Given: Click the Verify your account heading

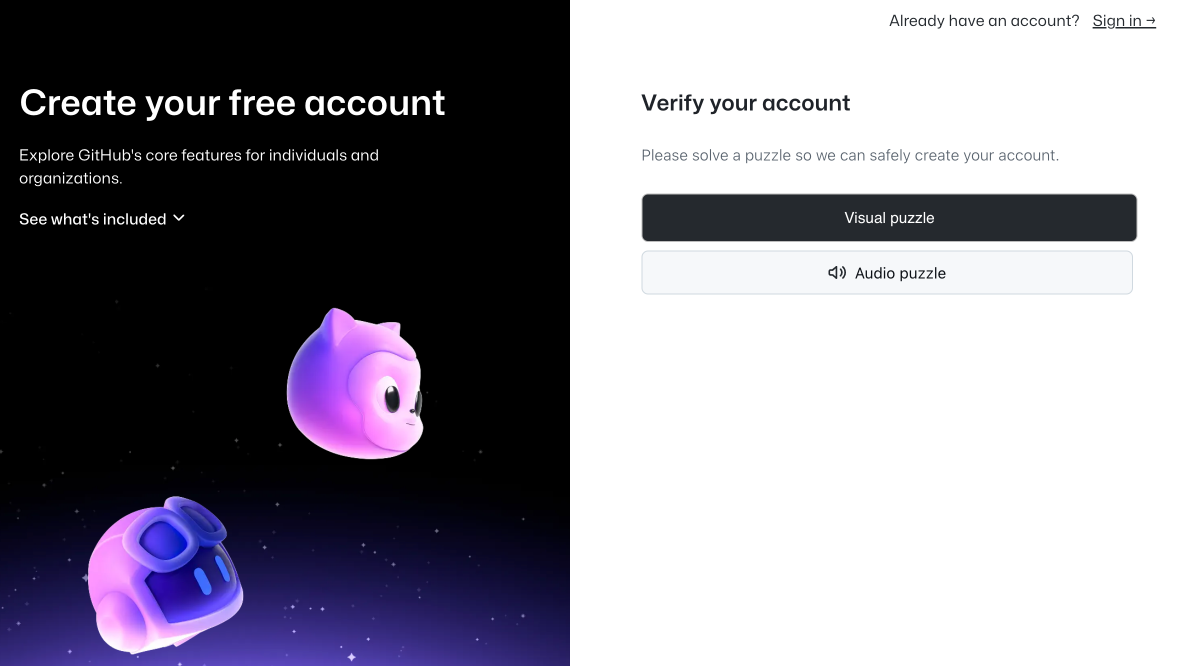Looking at the screenshot, I should [x=745, y=103].
